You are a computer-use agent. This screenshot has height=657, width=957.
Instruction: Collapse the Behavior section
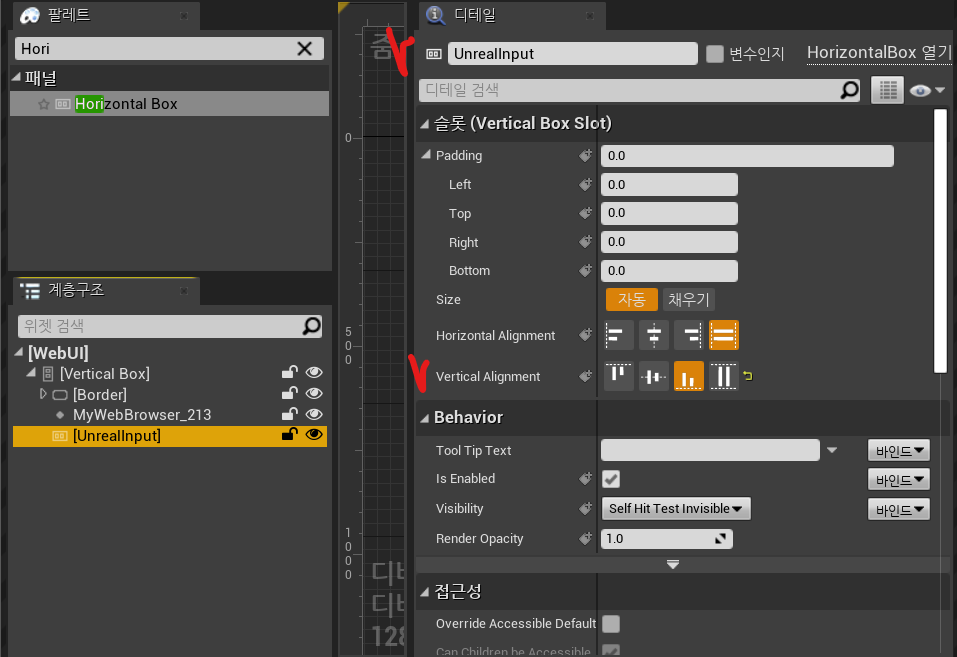[424, 417]
